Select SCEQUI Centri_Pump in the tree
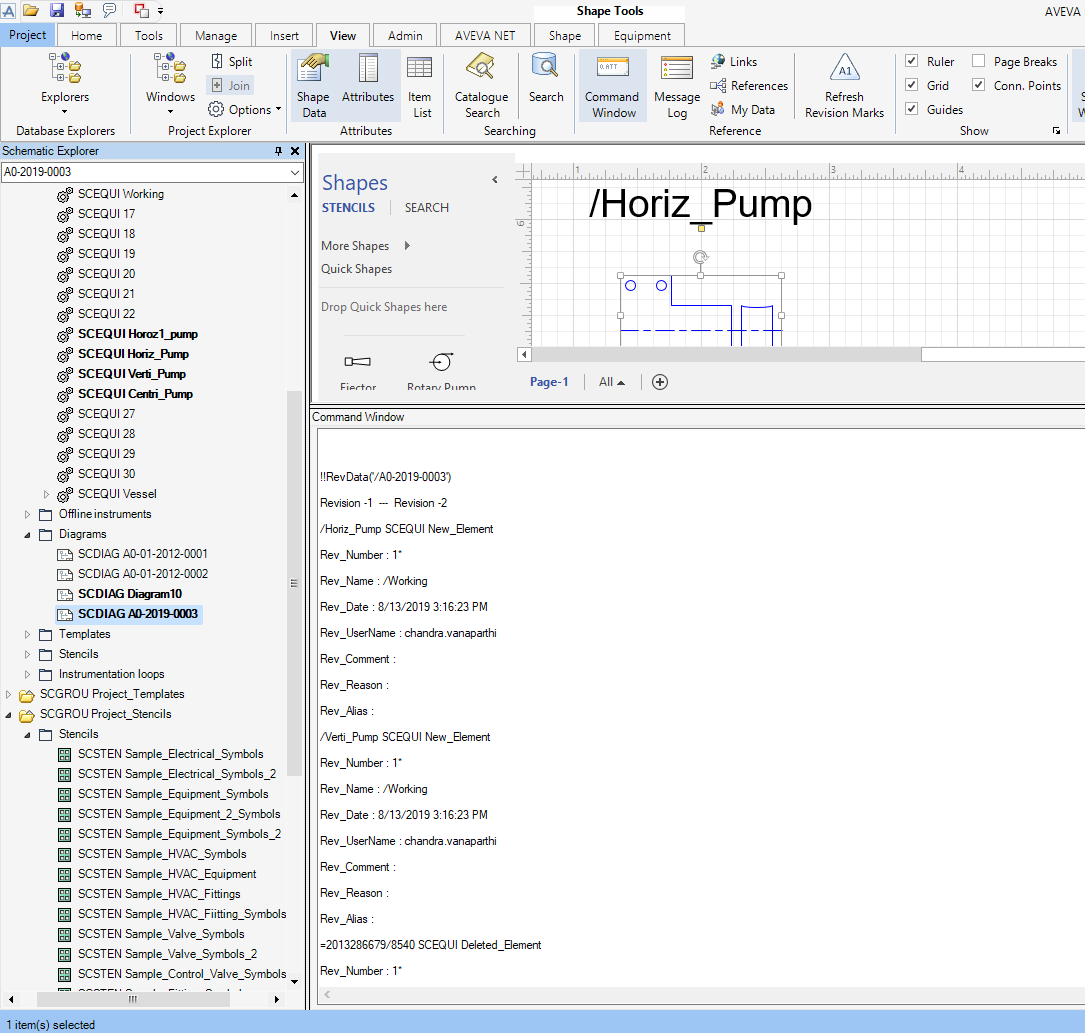1085x1033 pixels. (135, 394)
